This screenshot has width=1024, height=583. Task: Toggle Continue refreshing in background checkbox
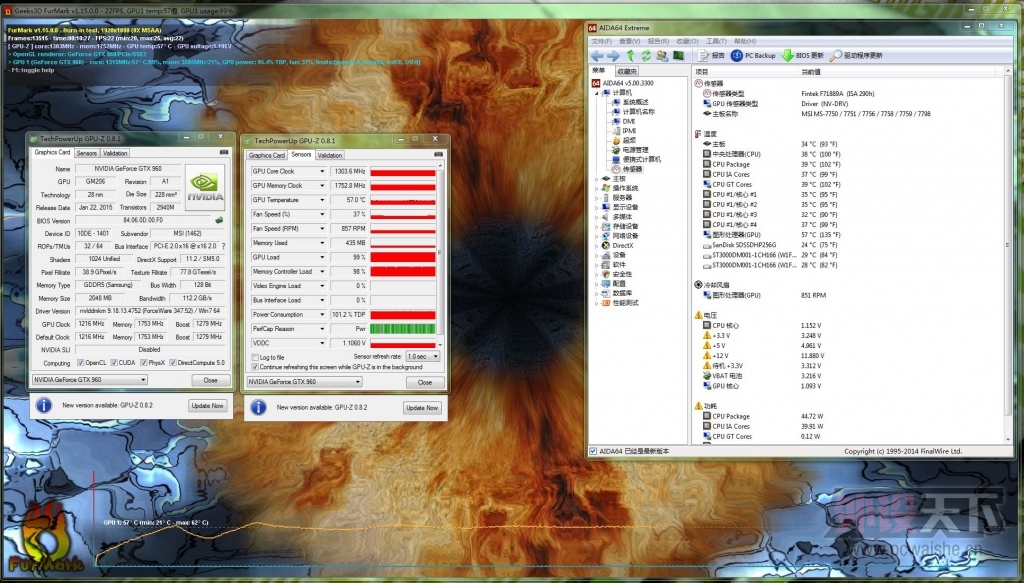(x=255, y=367)
